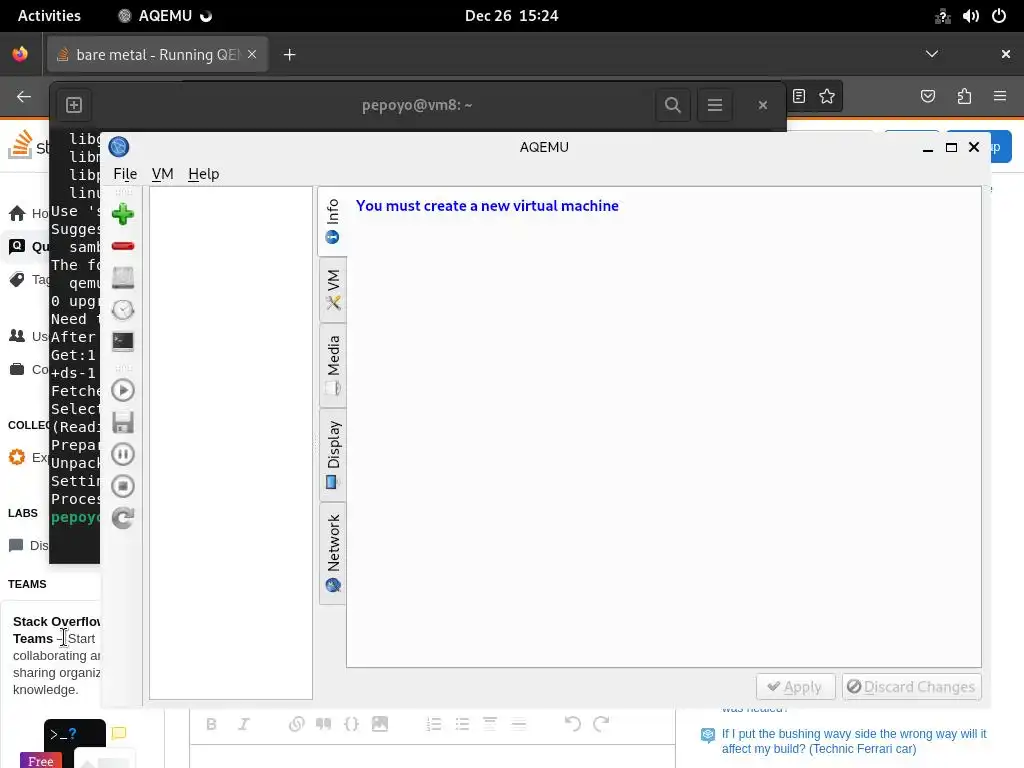Click the Bold formatting icon in editor
Viewport: 1024px width, 768px height.
point(211,724)
